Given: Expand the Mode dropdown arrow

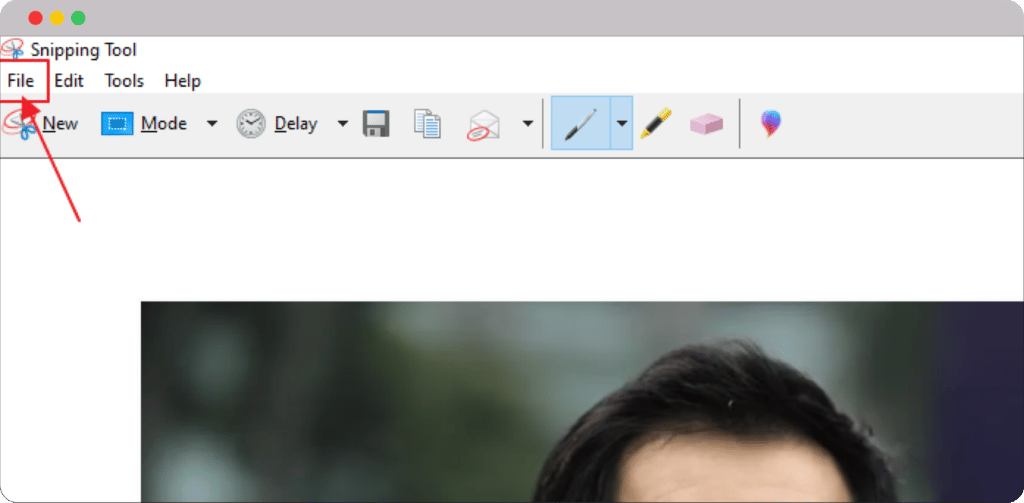Looking at the screenshot, I should click(211, 124).
